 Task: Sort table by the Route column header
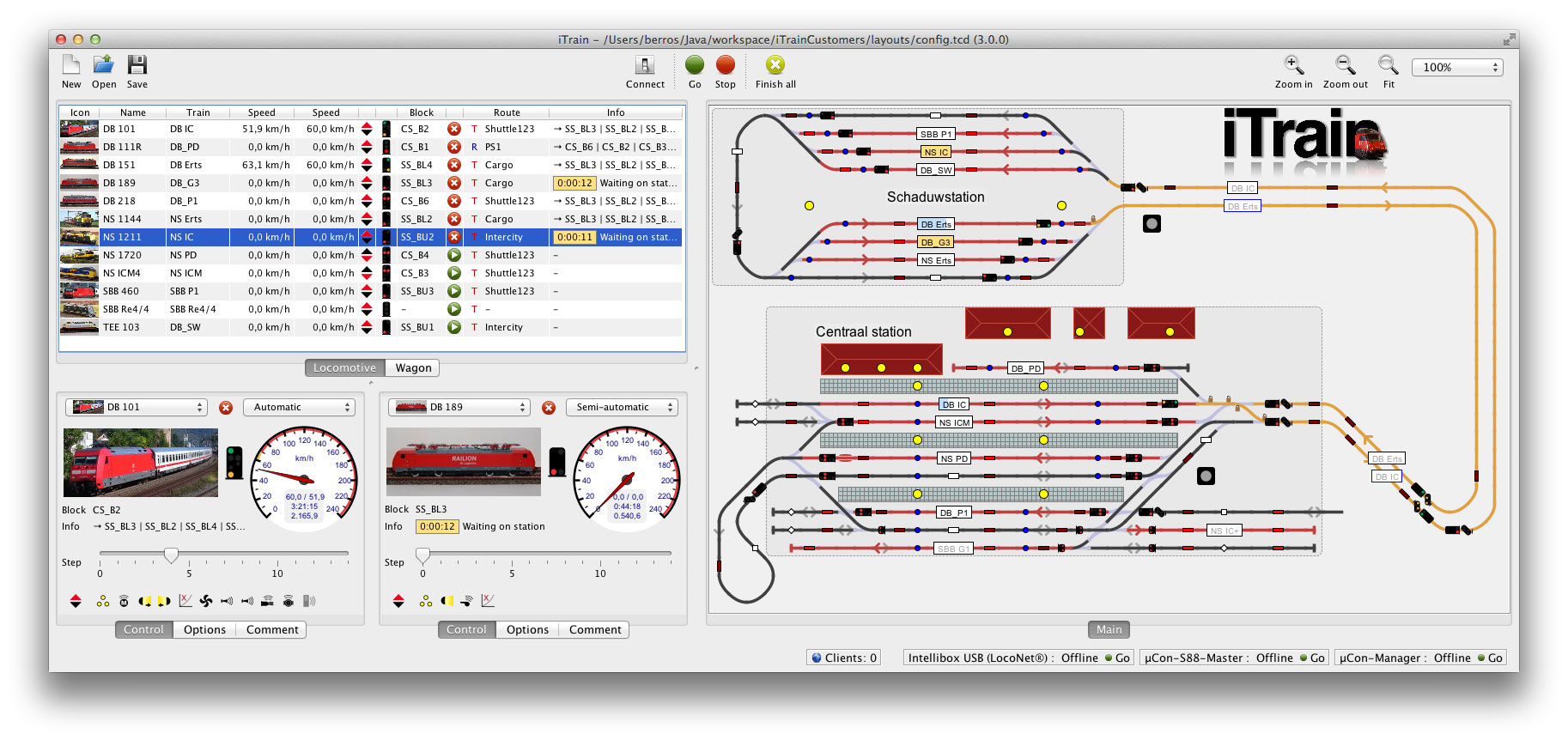[507, 112]
